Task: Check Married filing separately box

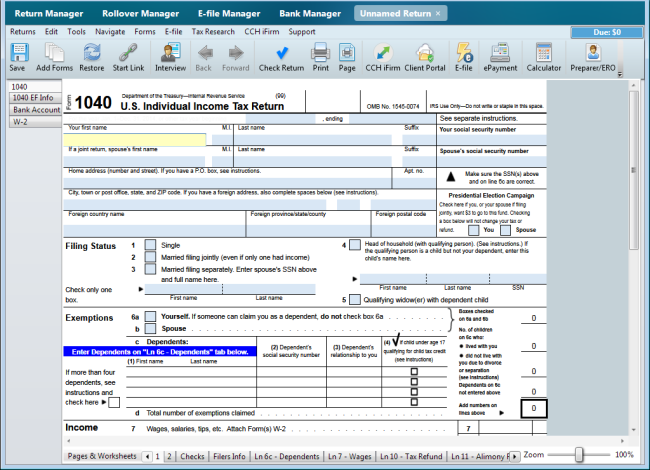Action: coord(150,269)
